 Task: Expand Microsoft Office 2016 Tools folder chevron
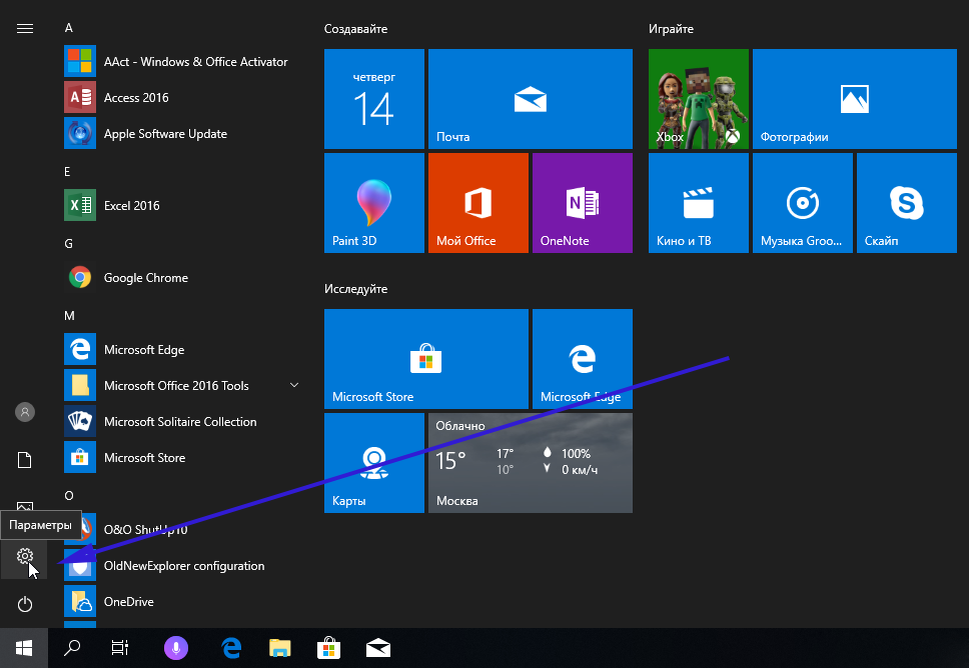(x=294, y=385)
